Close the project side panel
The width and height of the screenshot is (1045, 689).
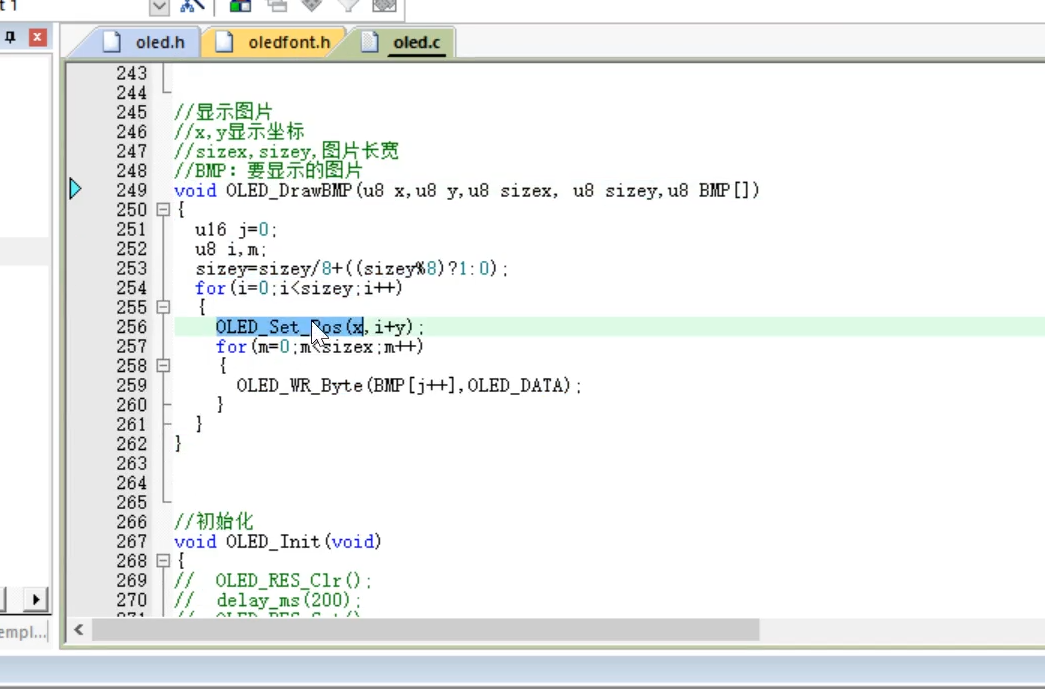click(x=37, y=37)
